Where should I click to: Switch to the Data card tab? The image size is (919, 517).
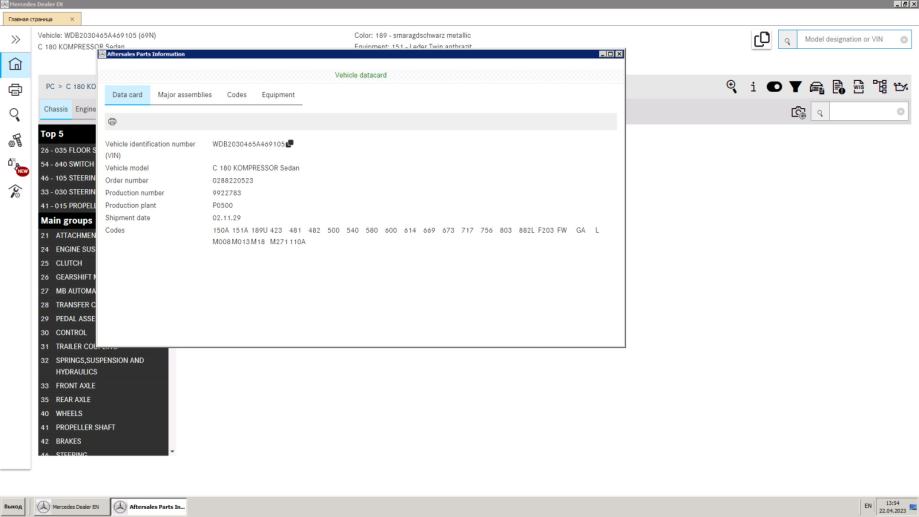[127, 95]
